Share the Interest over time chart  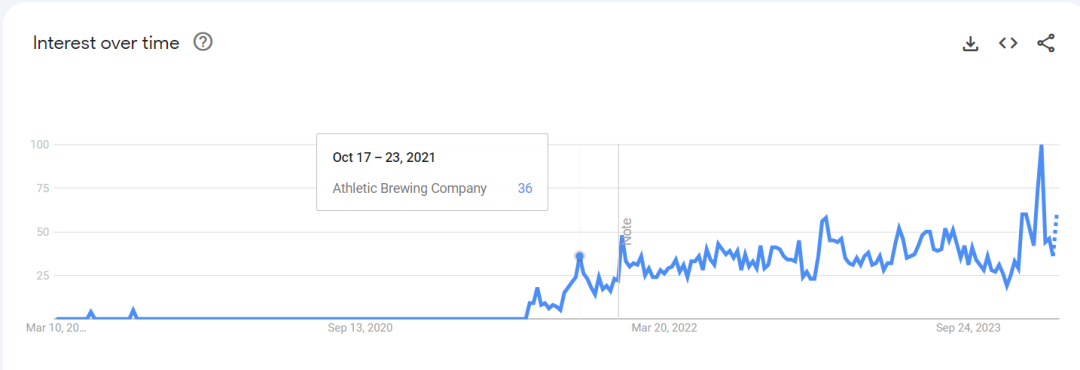tap(1046, 43)
